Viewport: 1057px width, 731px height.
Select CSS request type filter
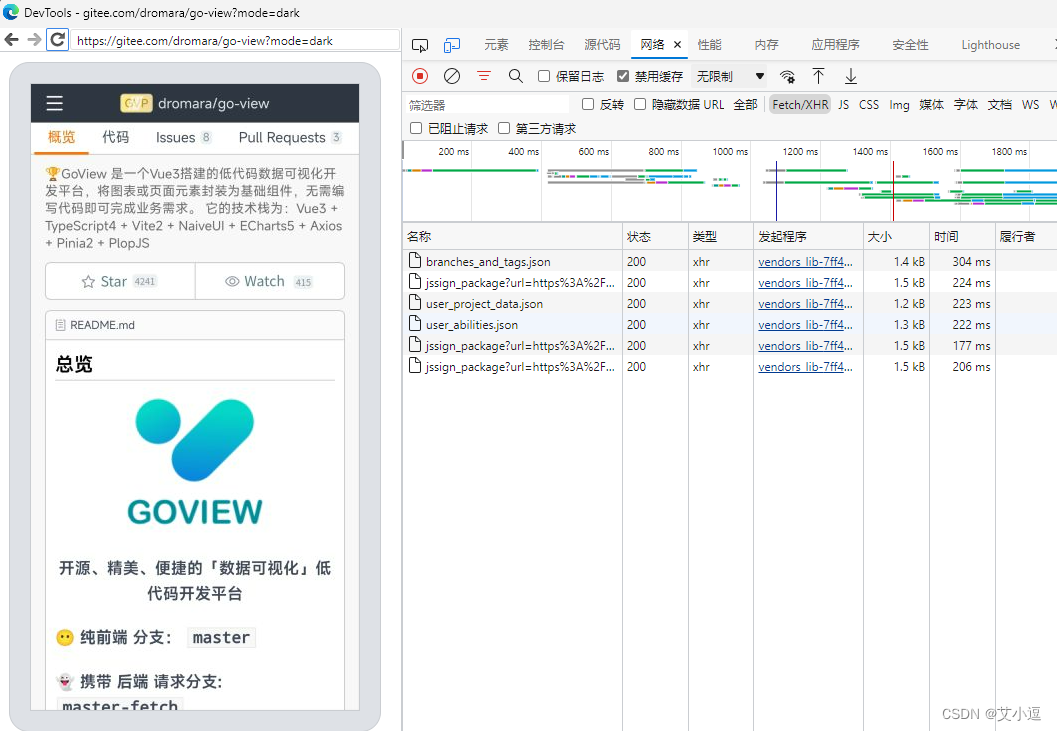point(869,105)
